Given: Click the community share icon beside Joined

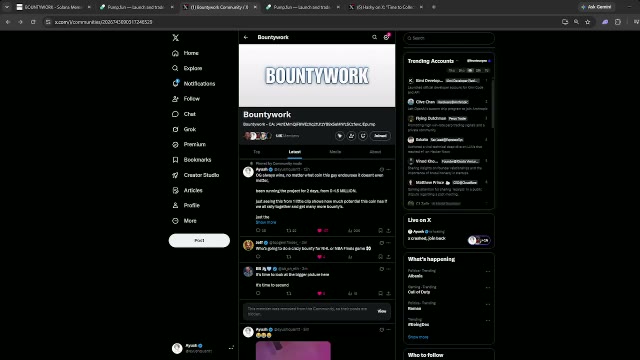Looking at the screenshot, I should click(362, 136).
